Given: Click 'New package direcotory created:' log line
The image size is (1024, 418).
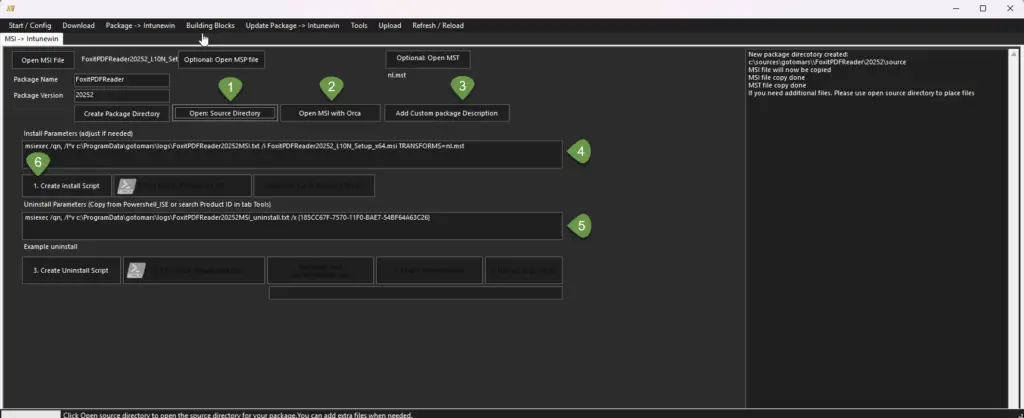Looking at the screenshot, I should point(798,54).
